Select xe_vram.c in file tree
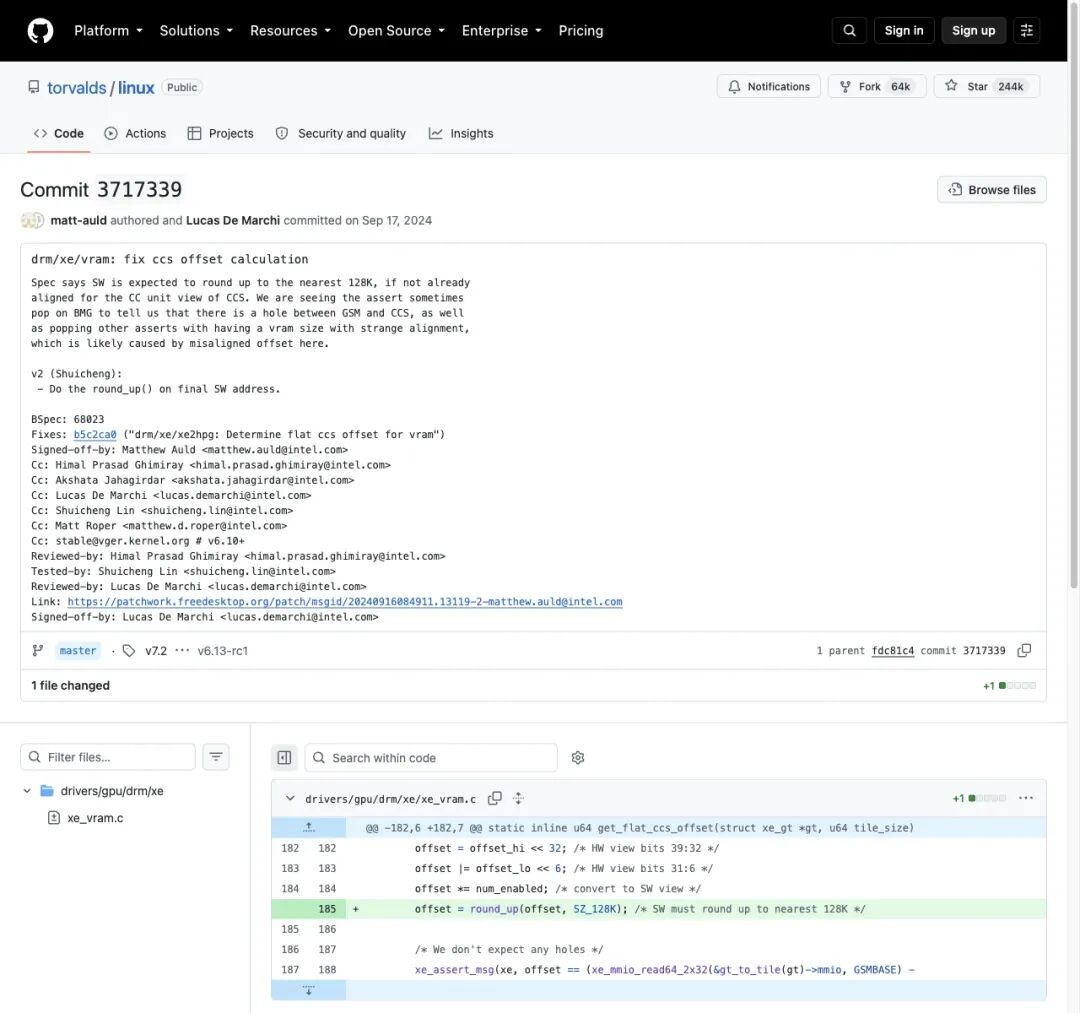 (95, 818)
